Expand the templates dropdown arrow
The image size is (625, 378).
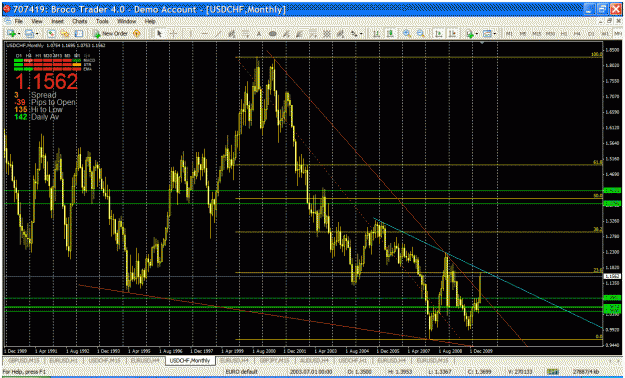(495, 34)
